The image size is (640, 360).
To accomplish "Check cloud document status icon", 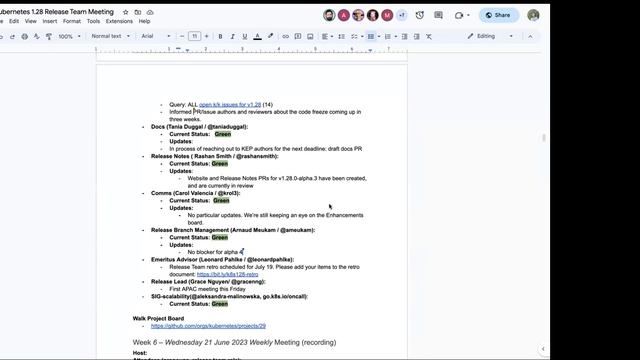I will click(x=150, y=12).
